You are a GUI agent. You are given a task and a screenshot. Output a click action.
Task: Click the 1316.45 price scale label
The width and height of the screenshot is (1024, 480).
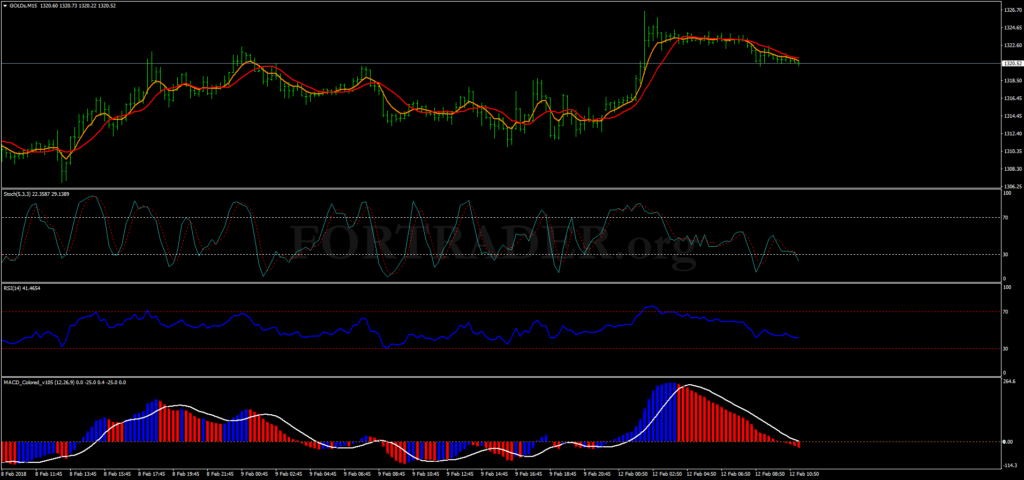1012,99
